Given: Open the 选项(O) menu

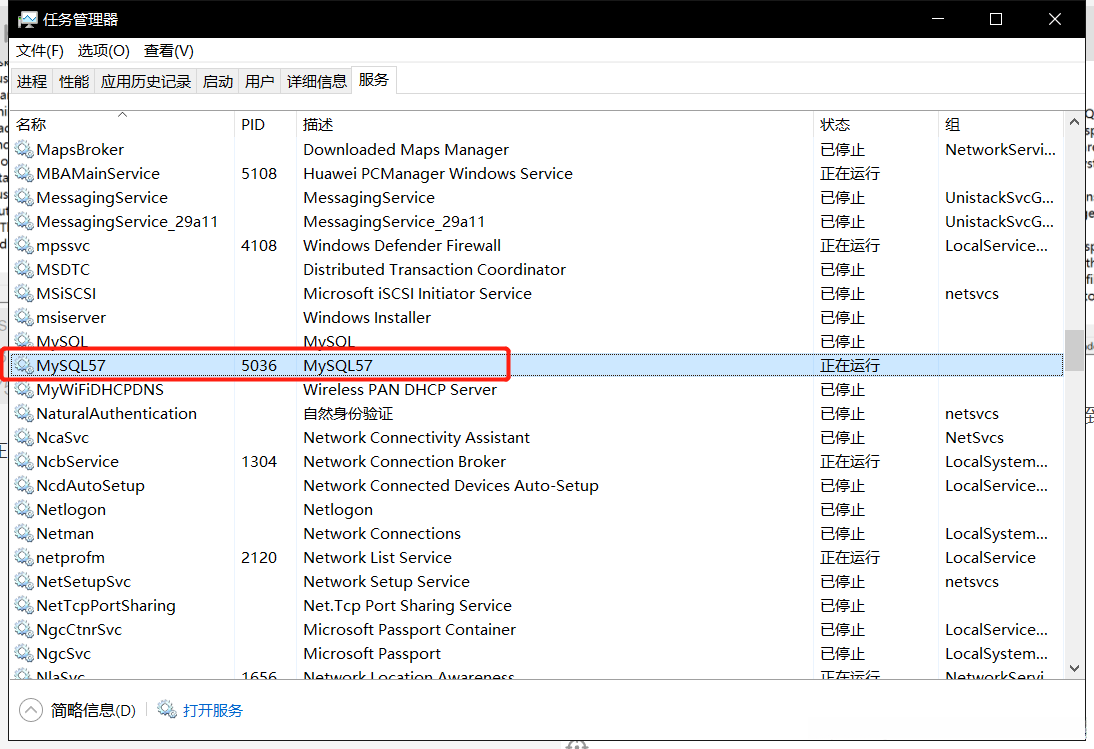Looking at the screenshot, I should point(103,51).
